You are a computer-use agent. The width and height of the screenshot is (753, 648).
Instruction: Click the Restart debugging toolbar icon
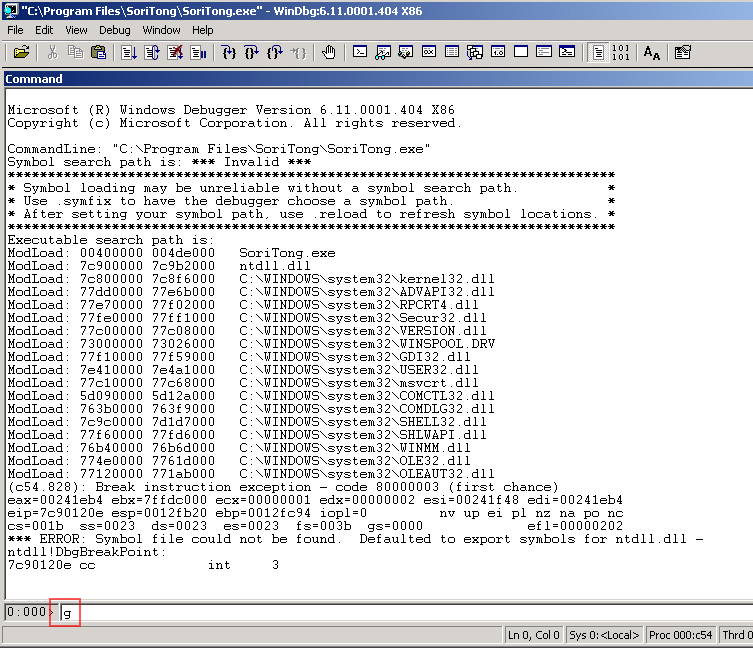pyautogui.click(x=152, y=52)
